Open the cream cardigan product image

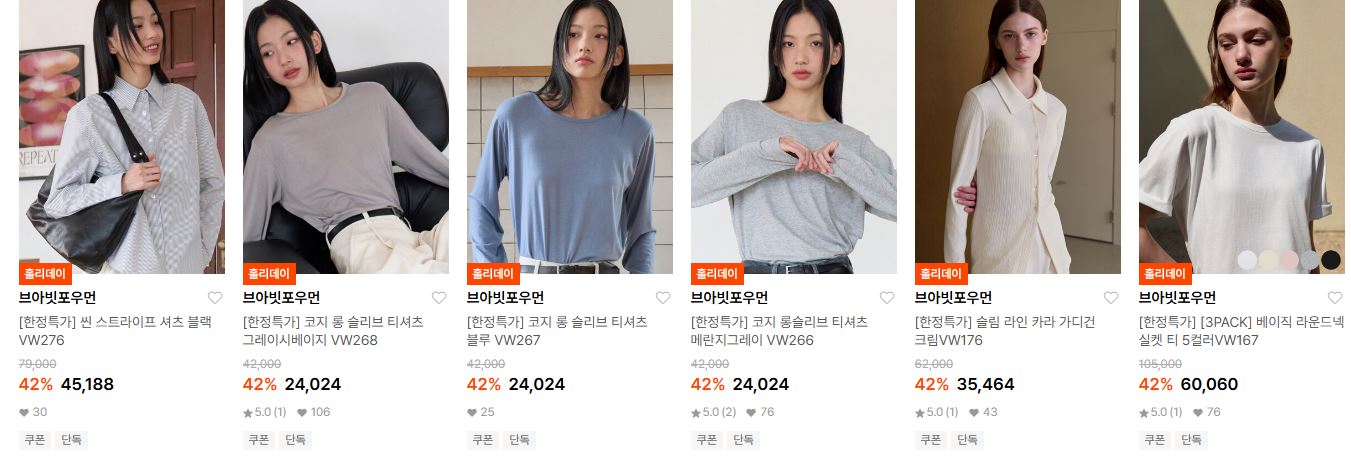pyautogui.click(x=1018, y=136)
